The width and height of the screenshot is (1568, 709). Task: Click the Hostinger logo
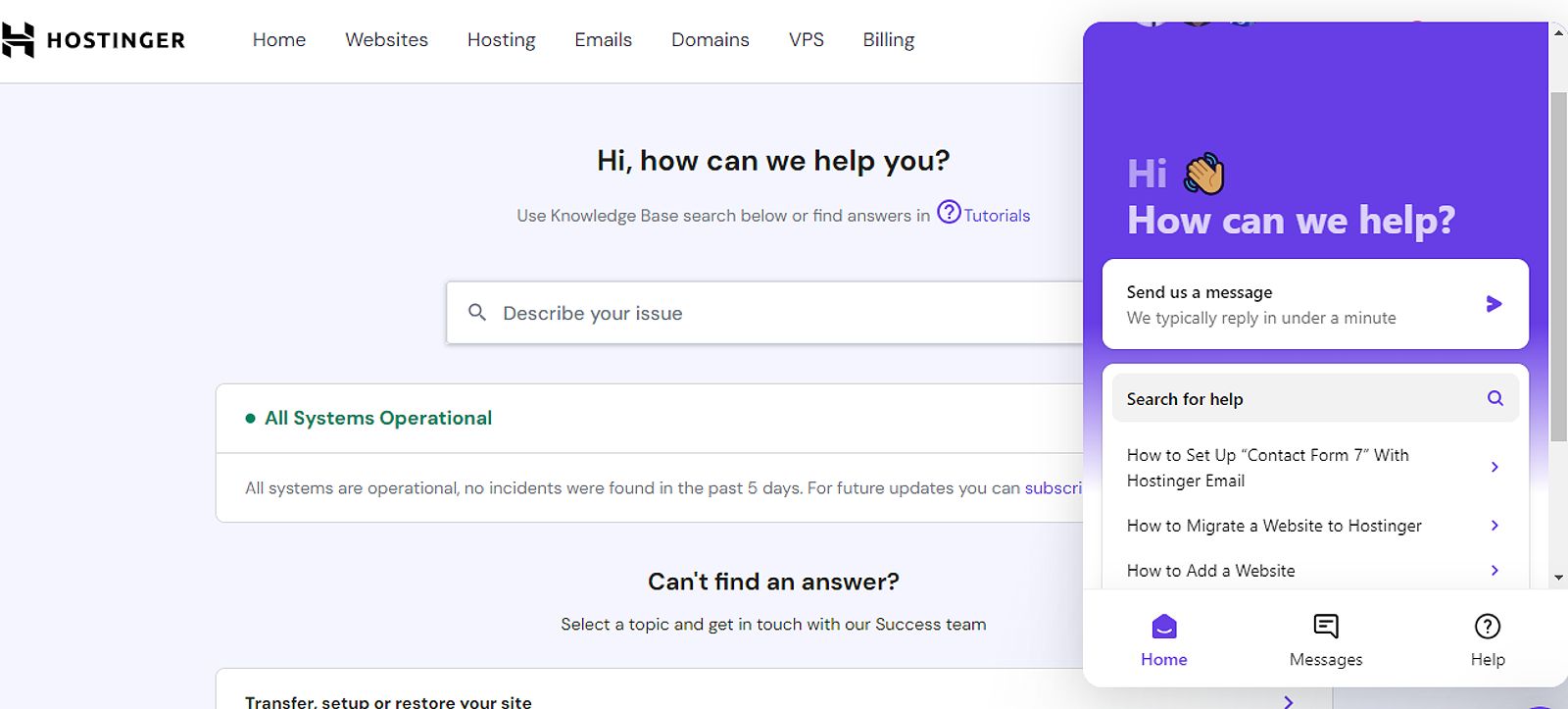pyautogui.click(x=92, y=40)
